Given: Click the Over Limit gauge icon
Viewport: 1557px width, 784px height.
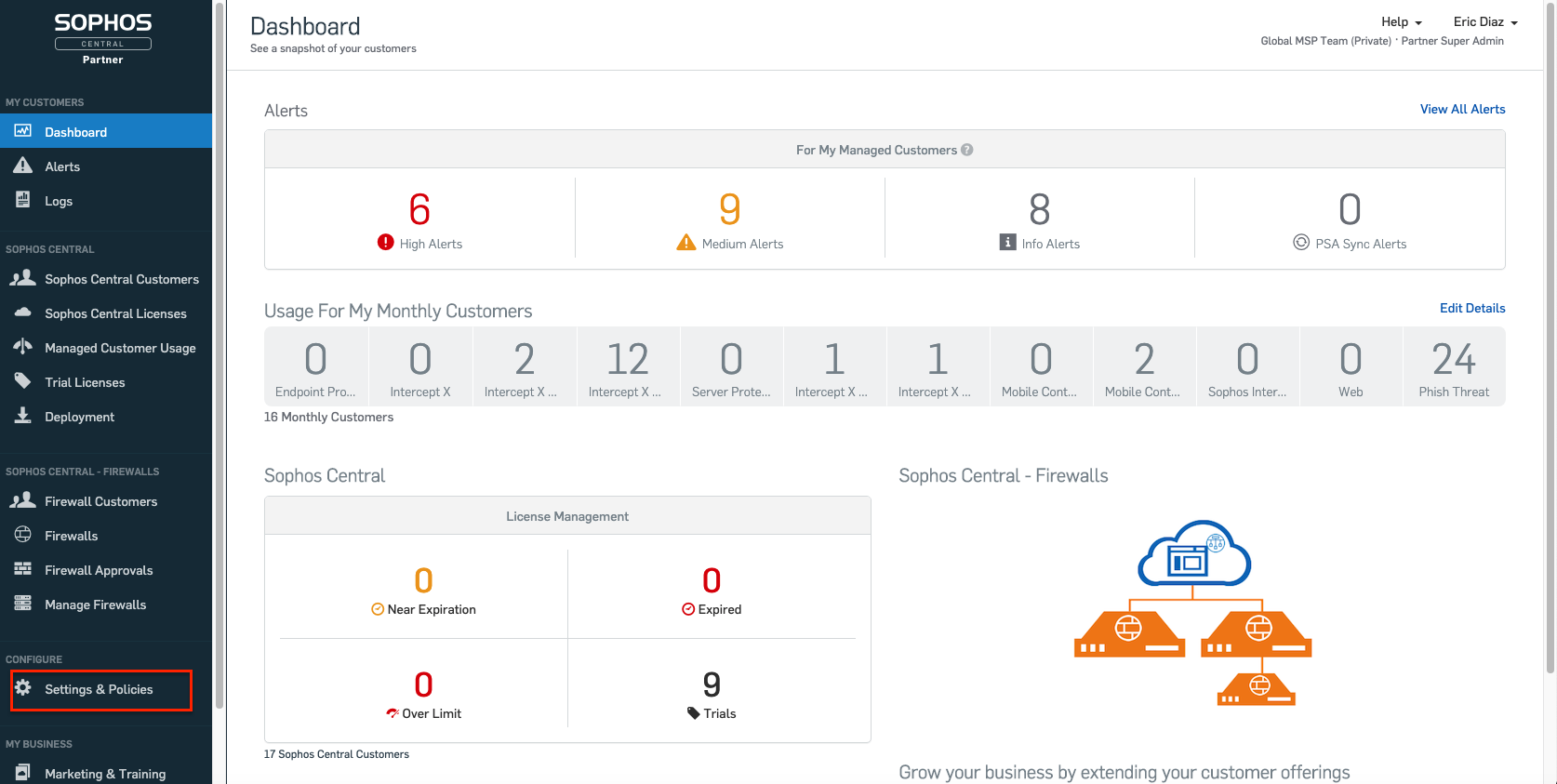Looking at the screenshot, I should [x=393, y=713].
